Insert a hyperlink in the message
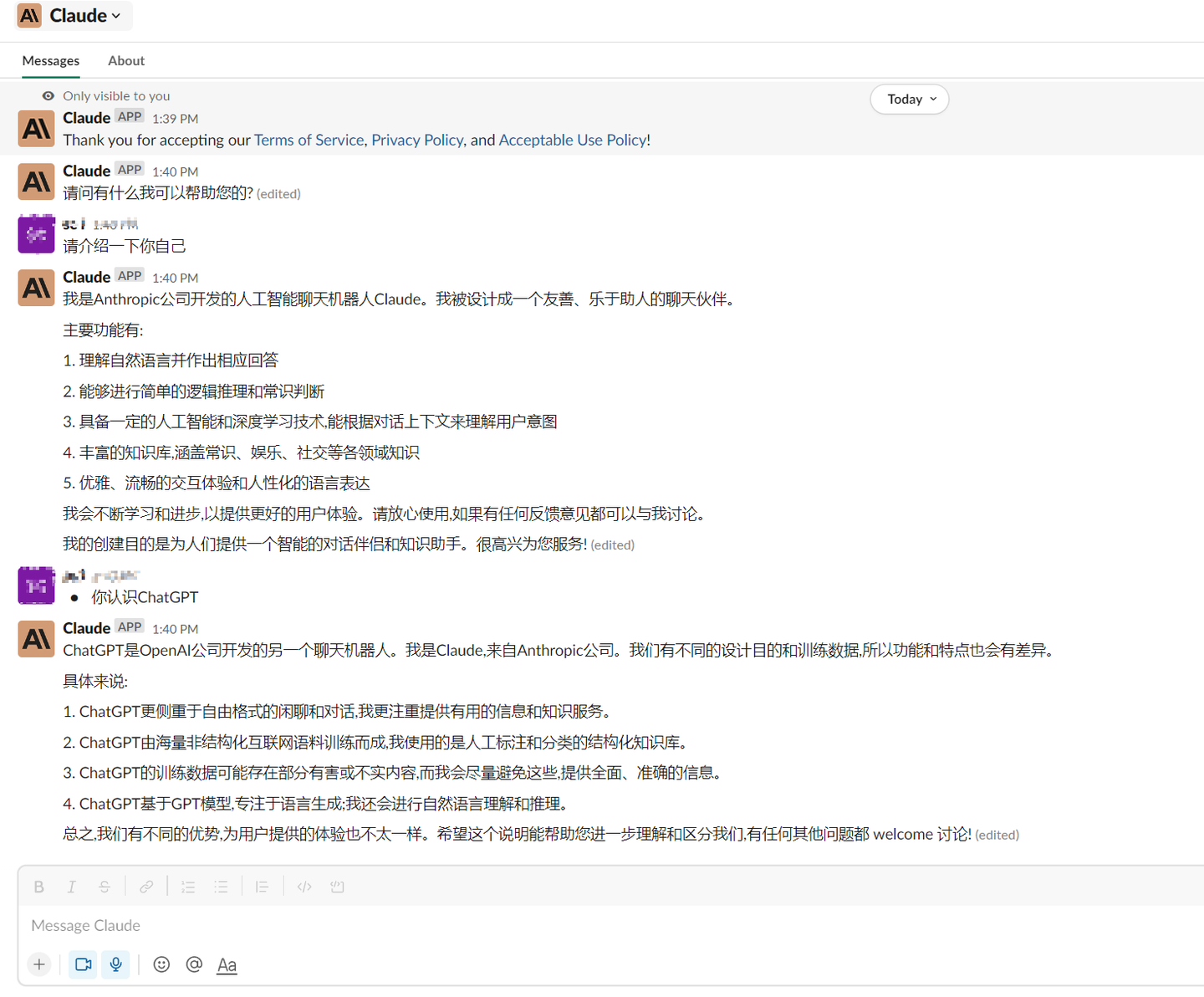Viewport: 1204px width, 997px height. tap(147, 886)
